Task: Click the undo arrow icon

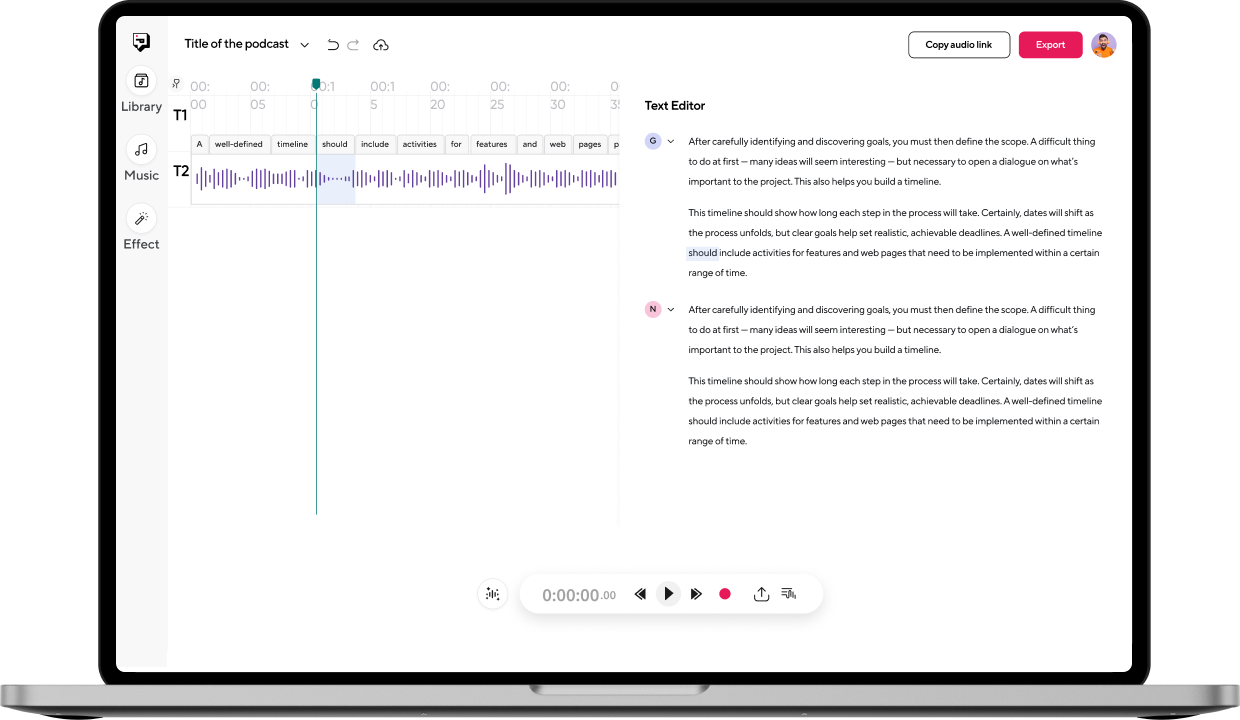Action: coord(333,45)
